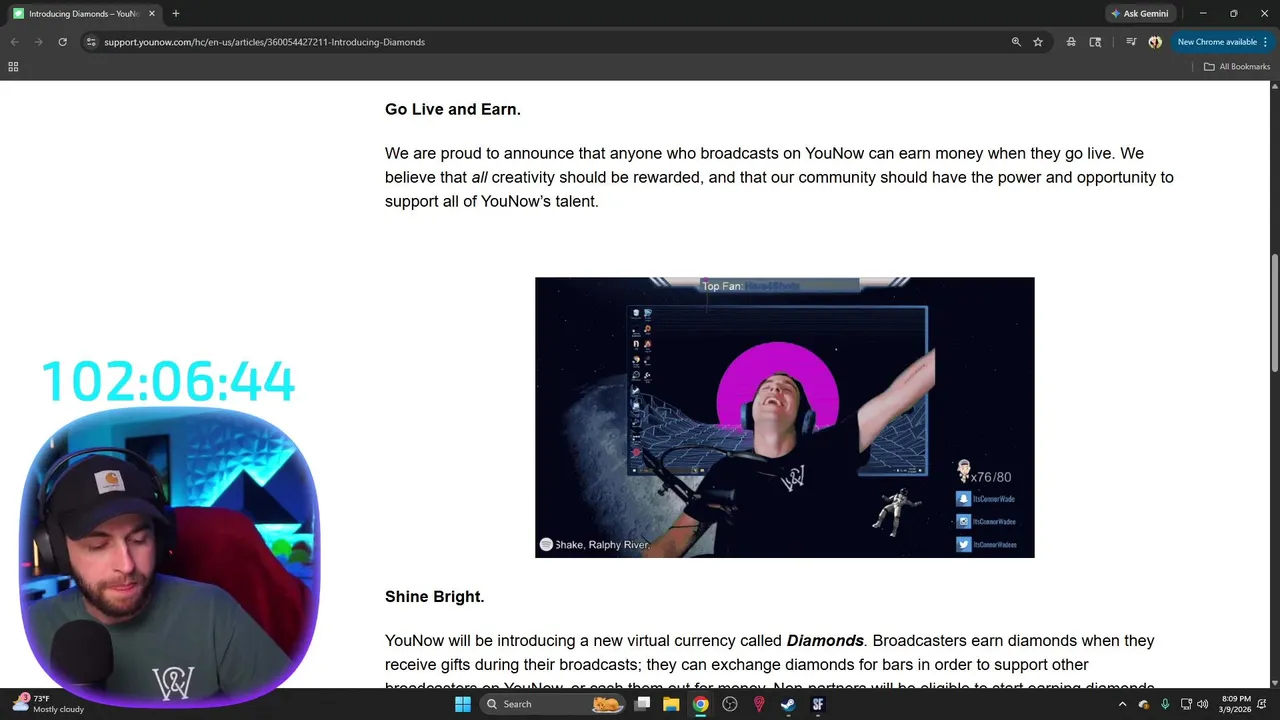
Task: Click the bold italic word "Diamonds"
Action: pos(825,640)
